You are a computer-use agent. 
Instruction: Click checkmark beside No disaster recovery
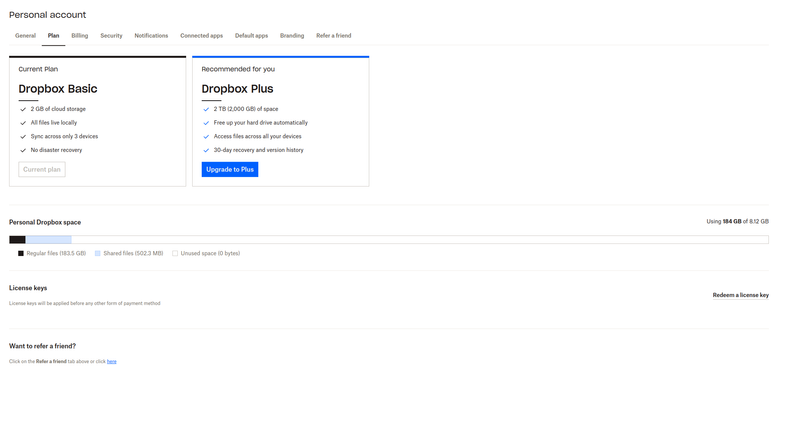[x=23, y=151]
